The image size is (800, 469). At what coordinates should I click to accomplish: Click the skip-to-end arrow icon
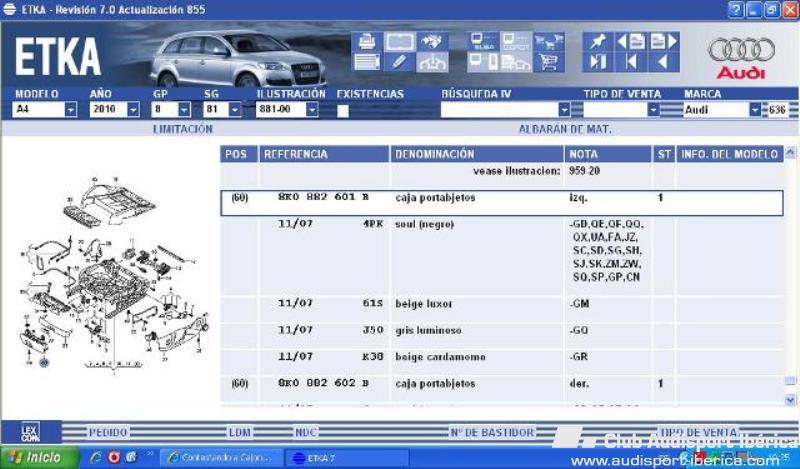(x=598, y=62)
